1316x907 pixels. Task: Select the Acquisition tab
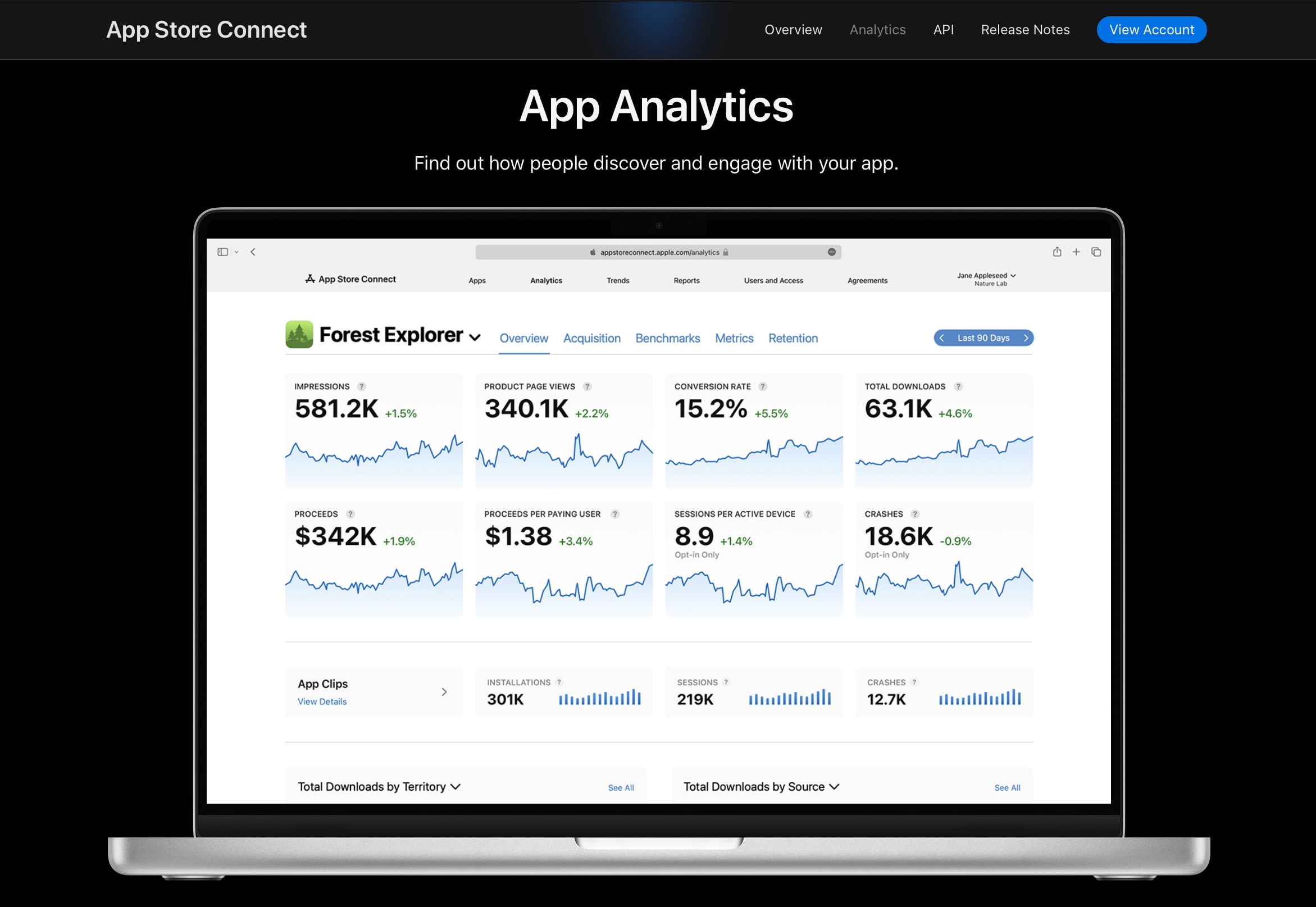click(592, 338)
